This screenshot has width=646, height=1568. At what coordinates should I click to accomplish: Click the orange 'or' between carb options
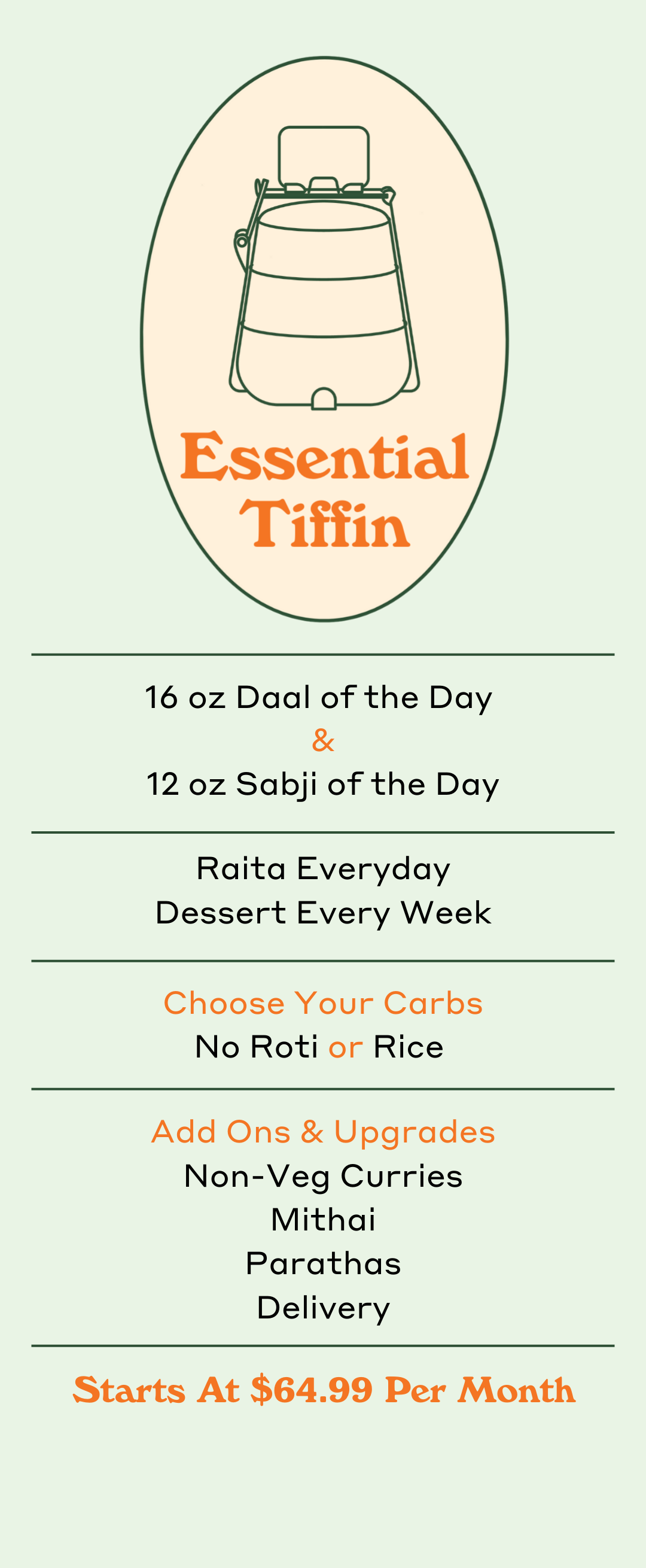346,1049
